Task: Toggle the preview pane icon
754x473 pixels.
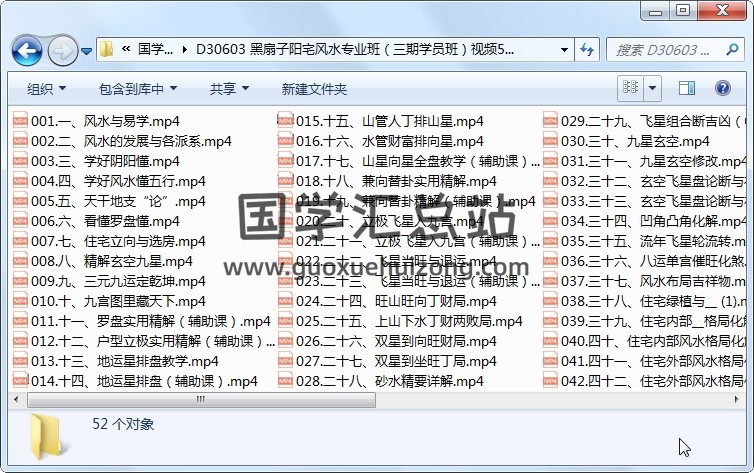Action: [687, 87]
